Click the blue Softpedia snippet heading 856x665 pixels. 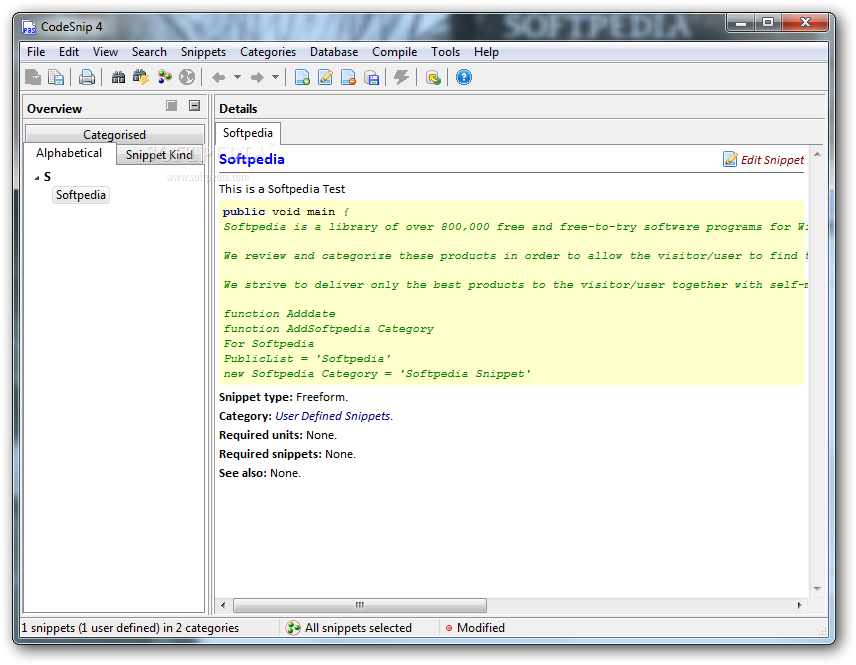click(x=252, y=159)
